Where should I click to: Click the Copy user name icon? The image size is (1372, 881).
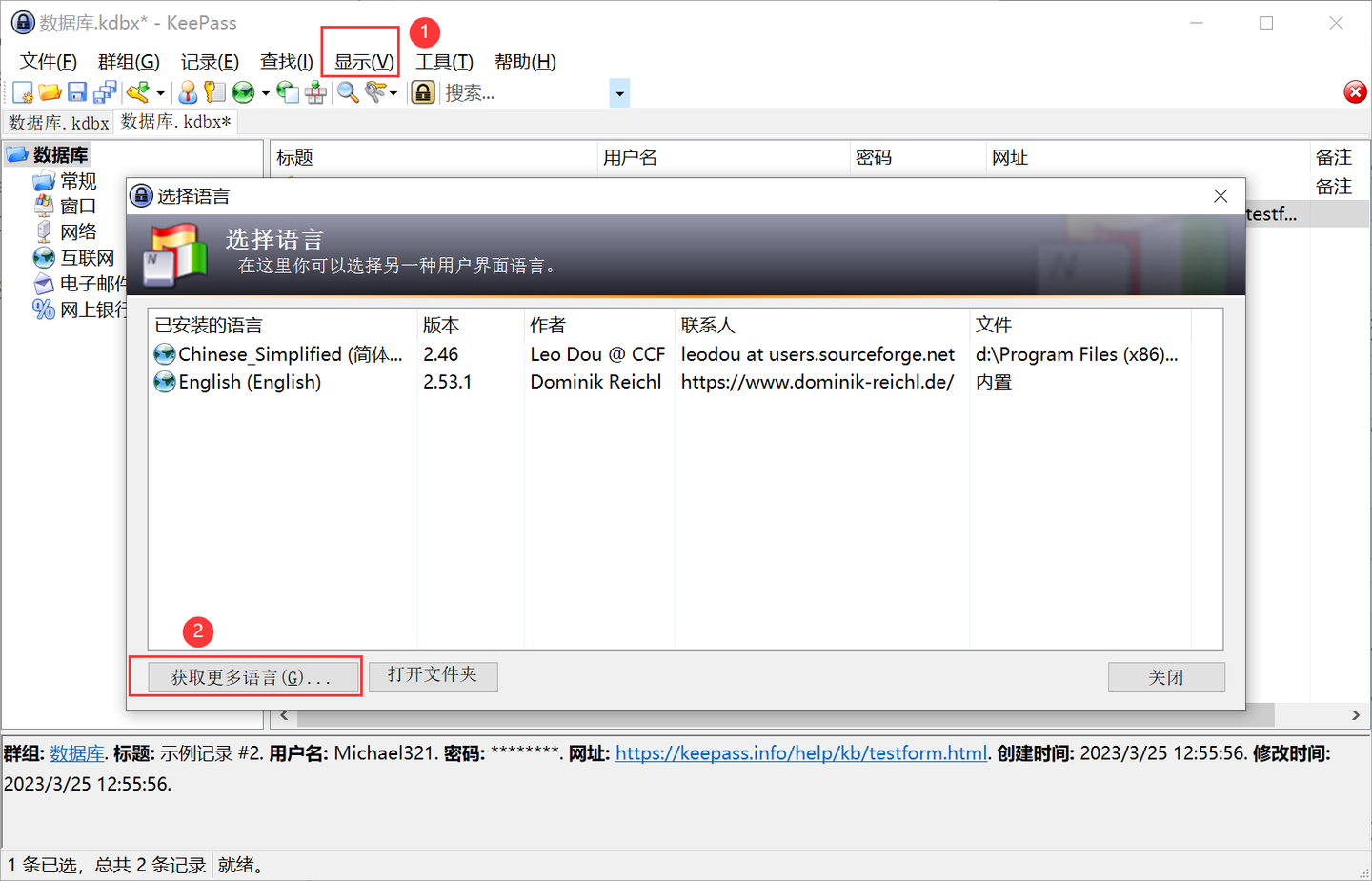click(188, 92)
